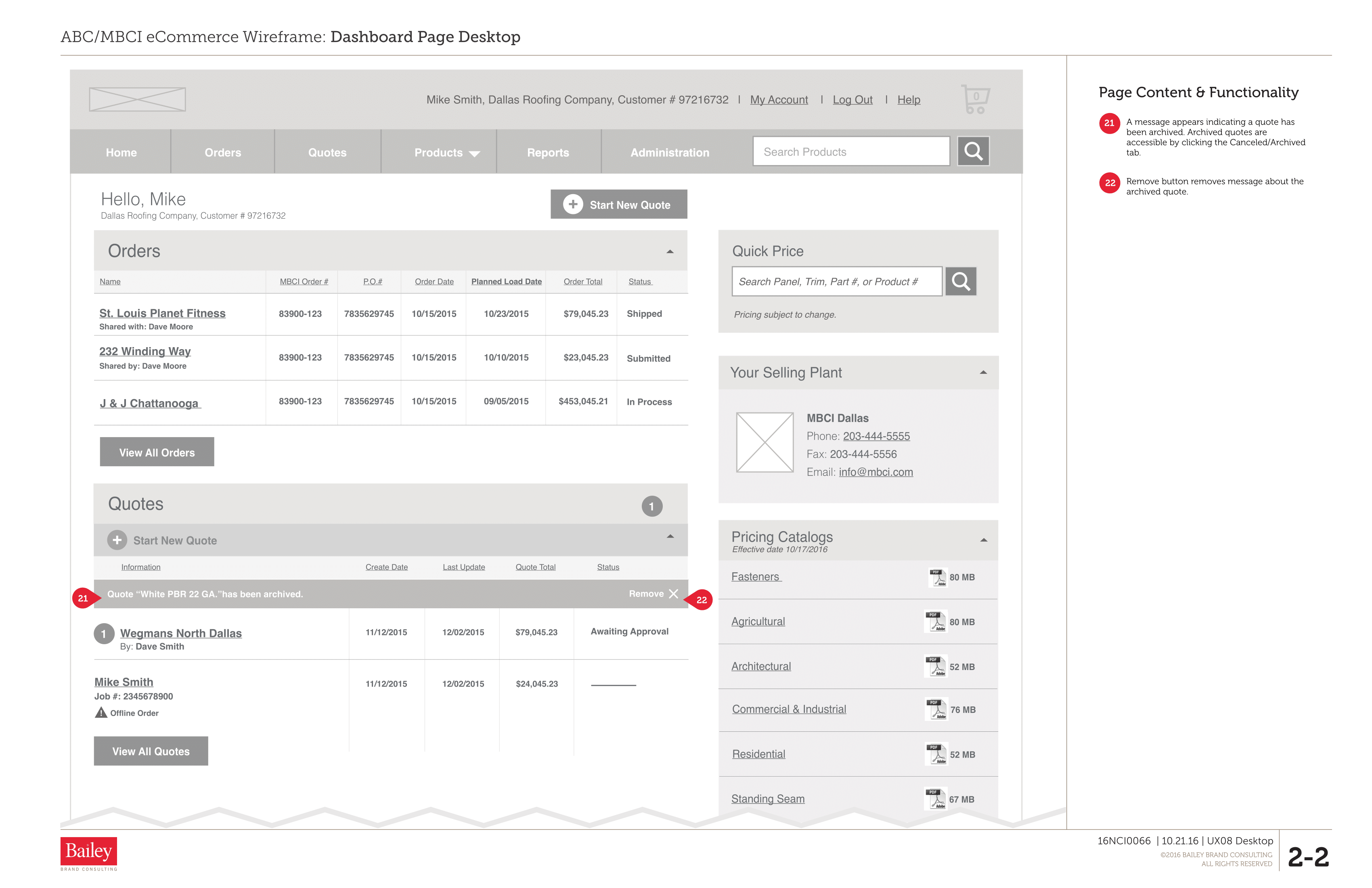Go to the Reports tab
The width and height of the screenshot is (1372, 888).
[x=548, y=153]
